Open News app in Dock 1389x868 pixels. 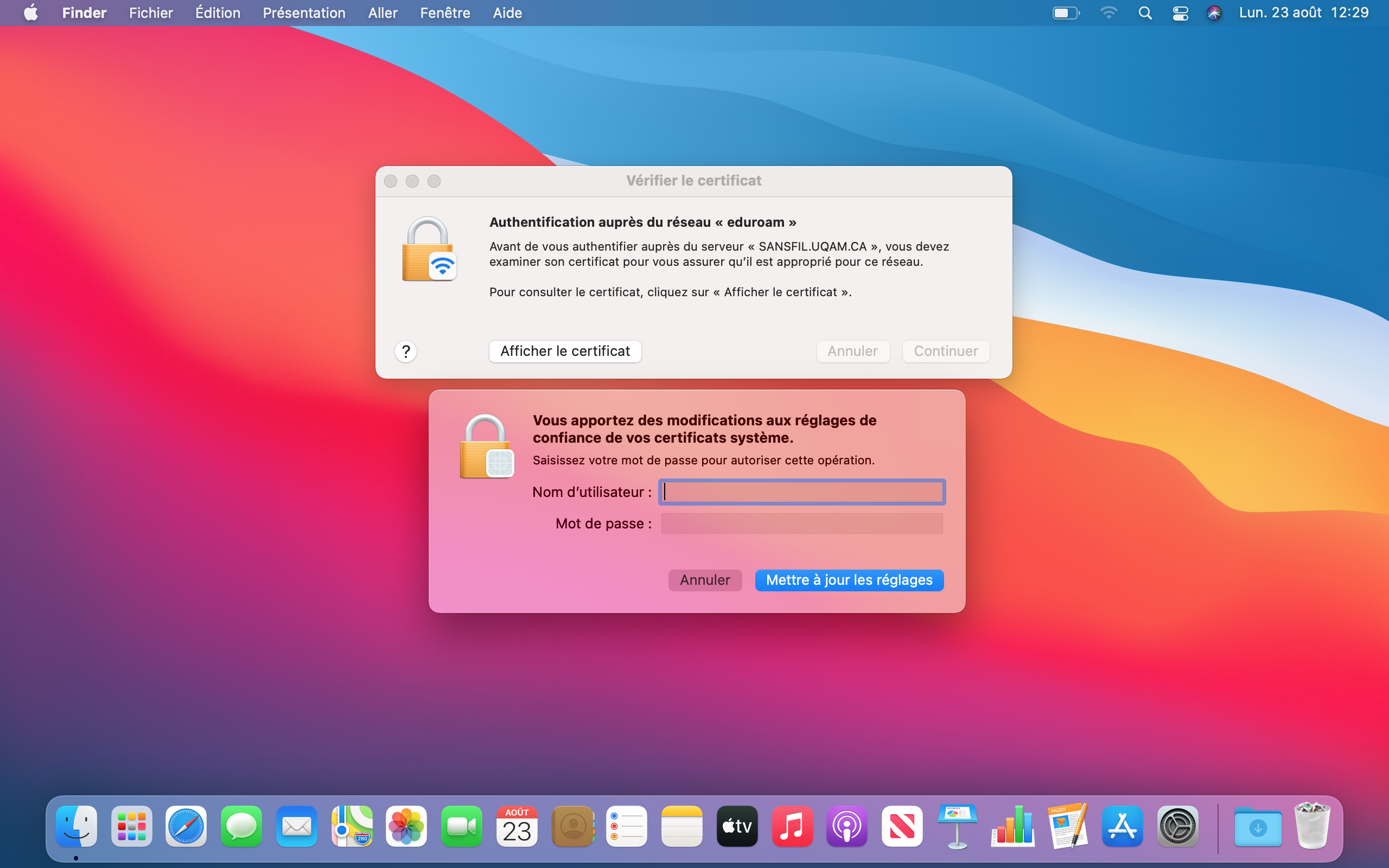902,827
